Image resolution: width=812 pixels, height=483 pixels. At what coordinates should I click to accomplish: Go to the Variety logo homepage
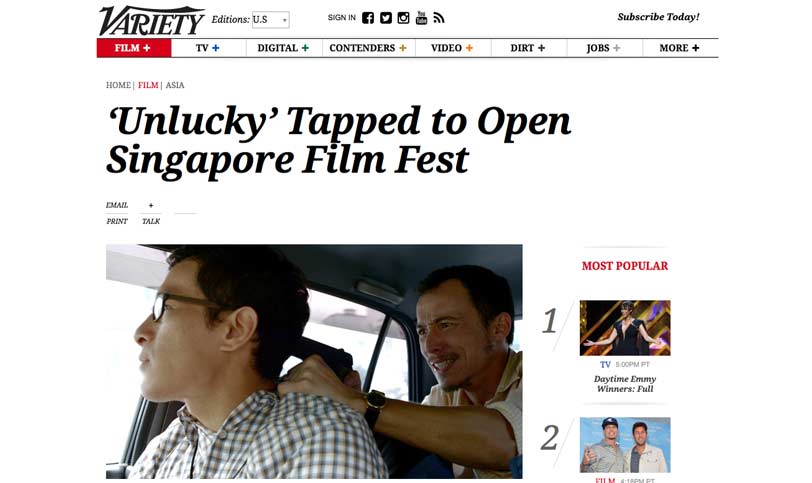pos(151,21)
